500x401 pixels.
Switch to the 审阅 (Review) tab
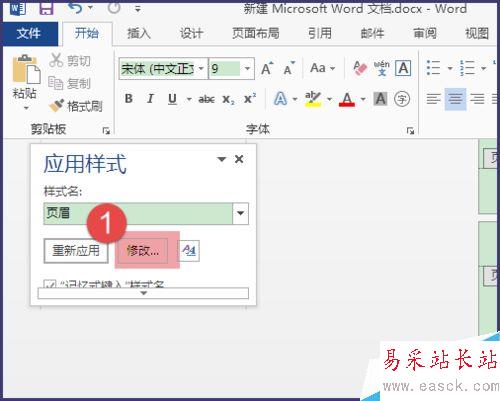point(425,33)
